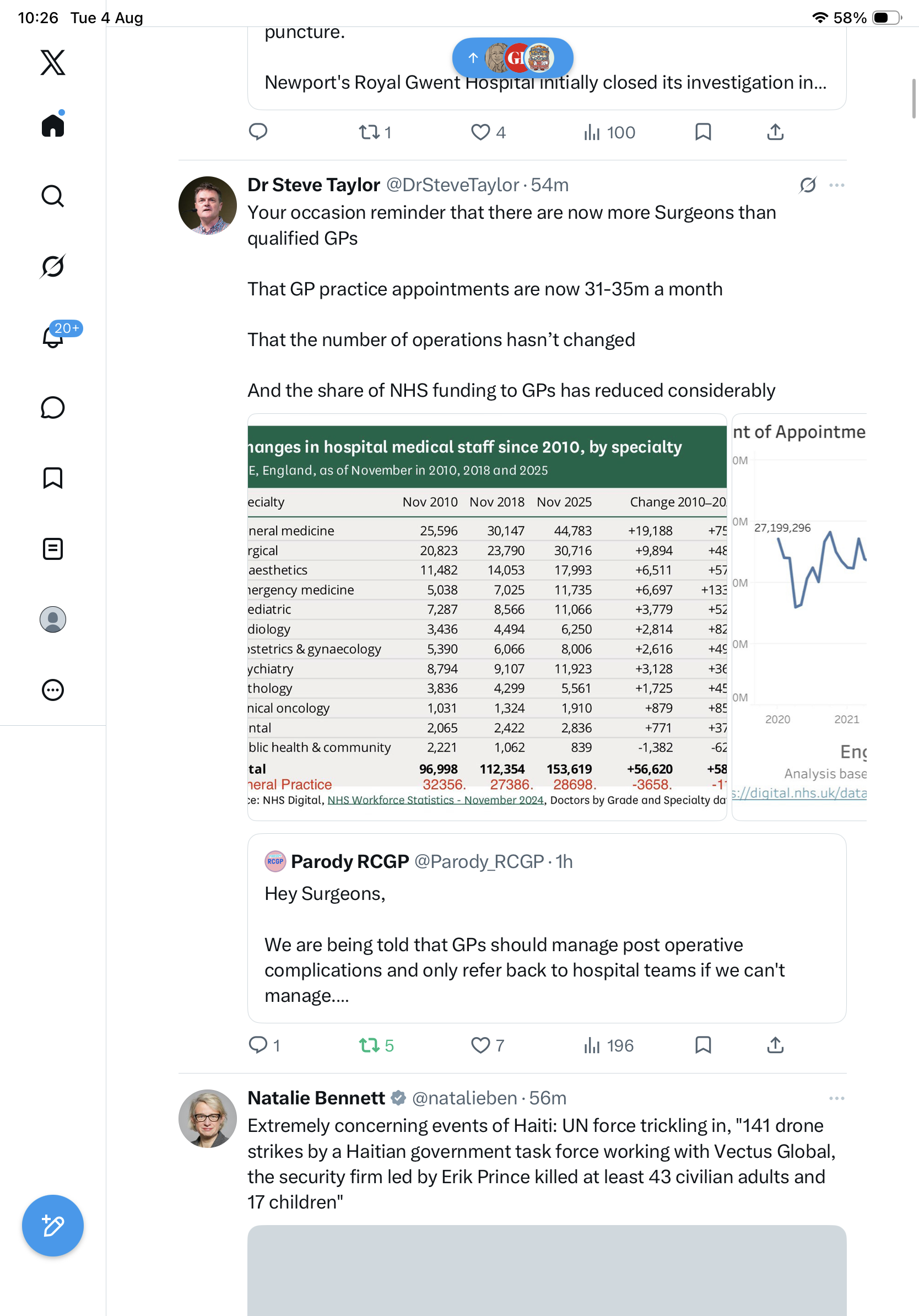Viewport: 919px width, 1316px height.
Task: Open the Search magnifier in sidebar
Action: coord(53,196)
